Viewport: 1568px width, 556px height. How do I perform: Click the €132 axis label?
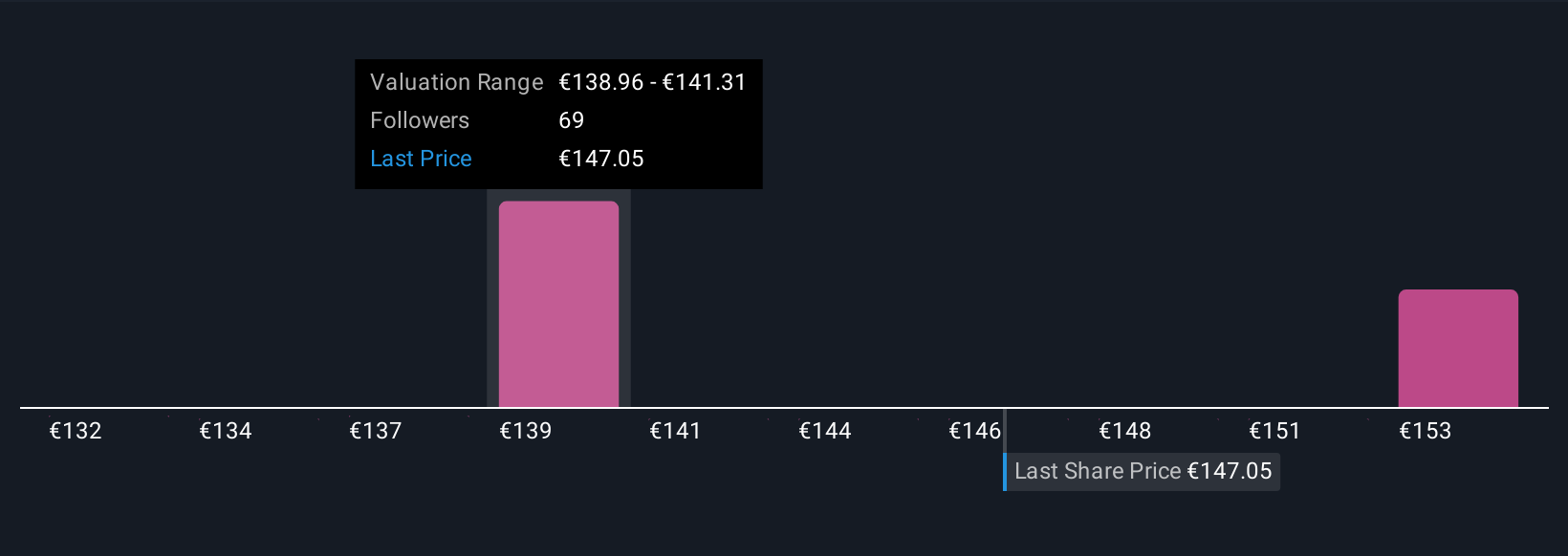pyautogui.click(x=76, y=431)
